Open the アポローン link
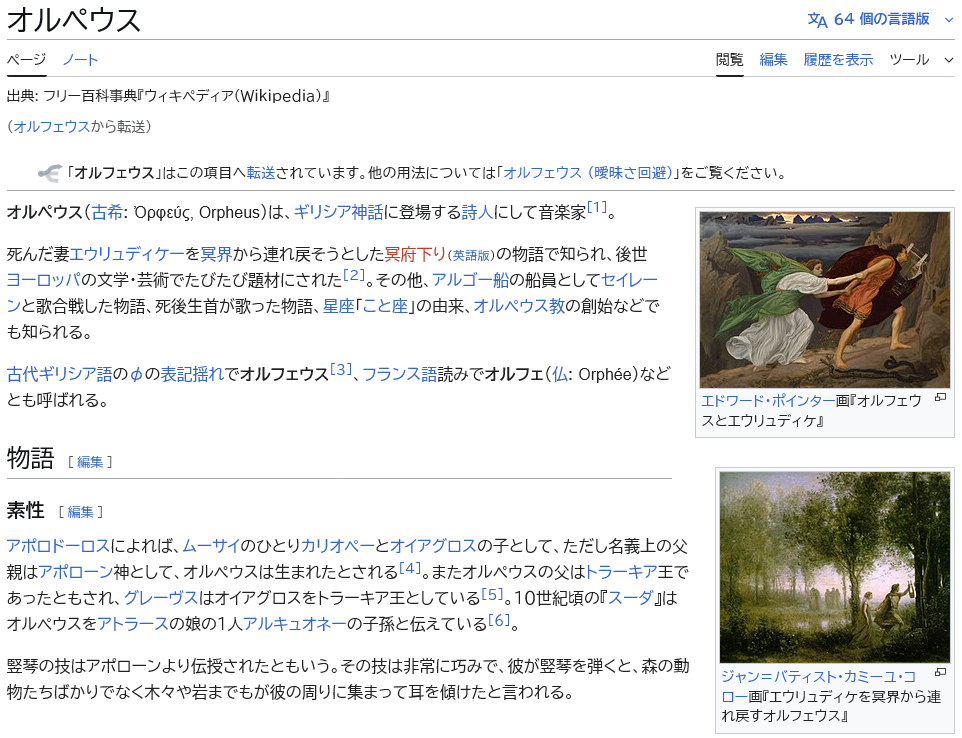This screenshot has height=738, width=962. [x=75, y=572]
